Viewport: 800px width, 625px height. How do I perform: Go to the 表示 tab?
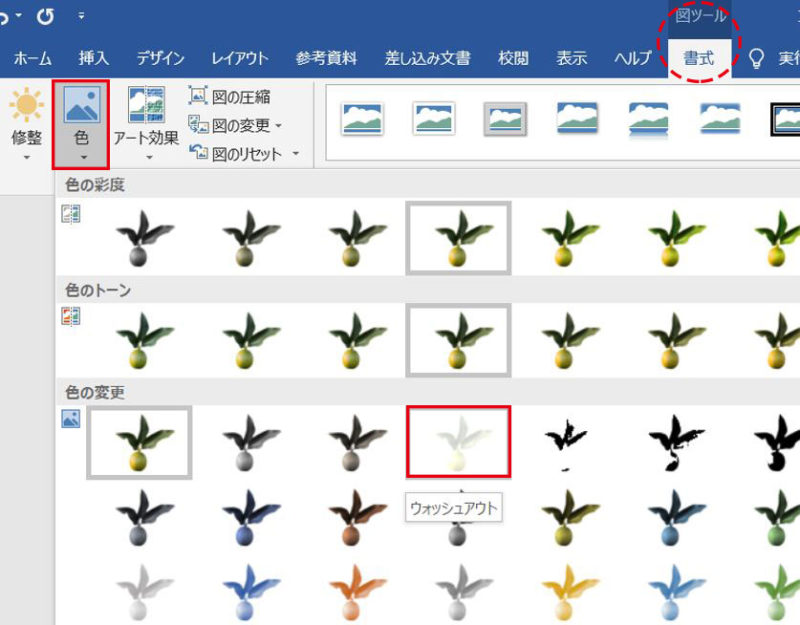click(x=572, y=58)
